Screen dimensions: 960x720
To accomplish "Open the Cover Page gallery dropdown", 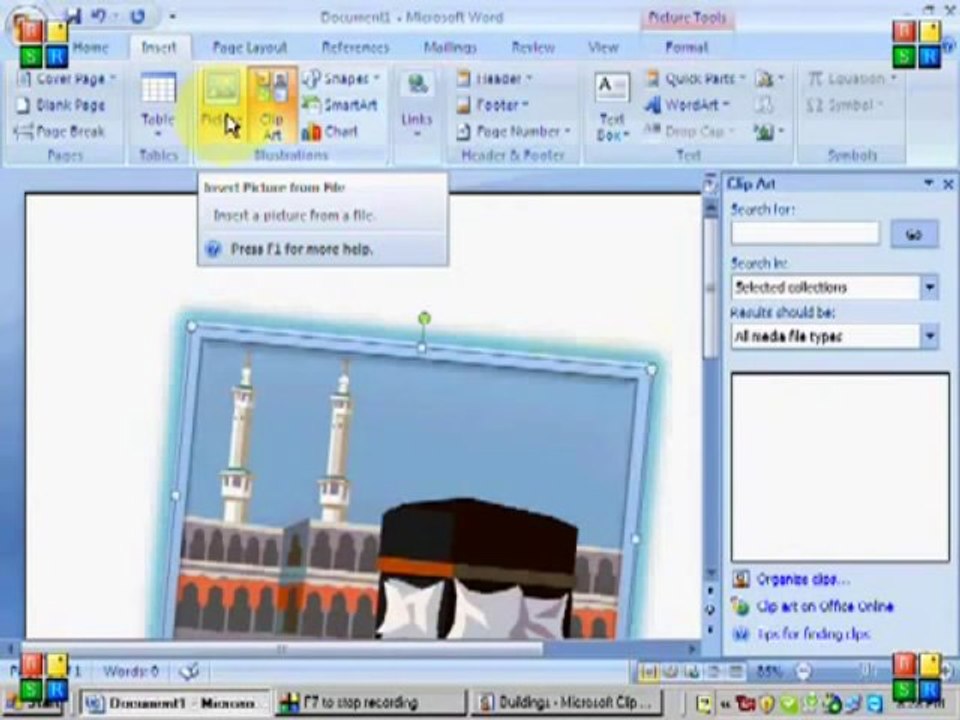I will (66, 79).
